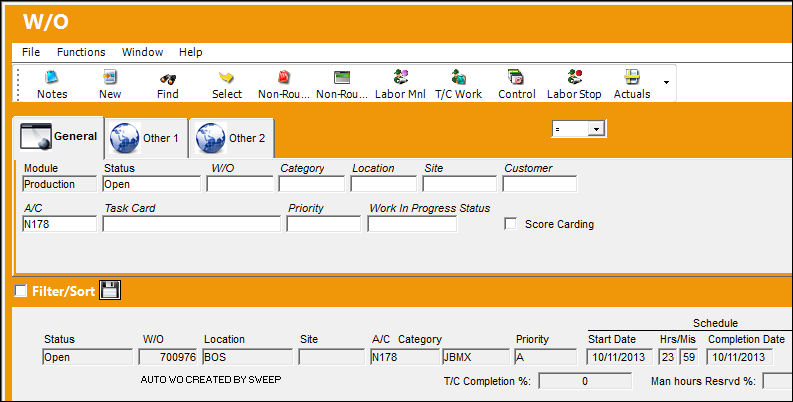Click the Customer input field

[540, 184]
